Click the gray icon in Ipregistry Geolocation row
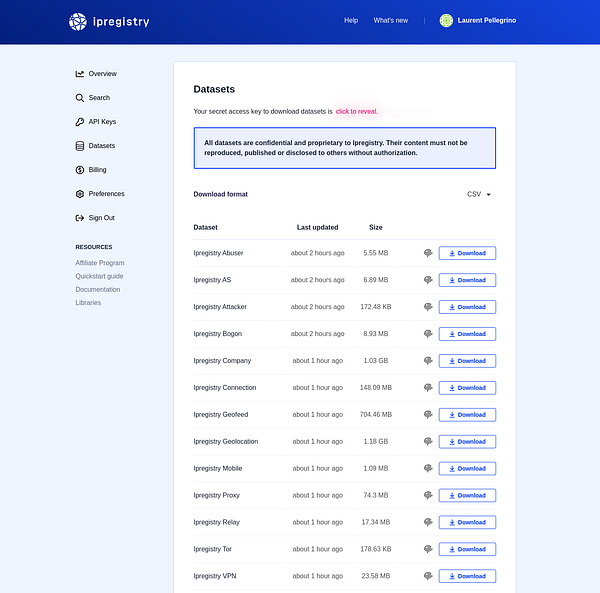The image size is (600, 593). [x=428, y=441]
